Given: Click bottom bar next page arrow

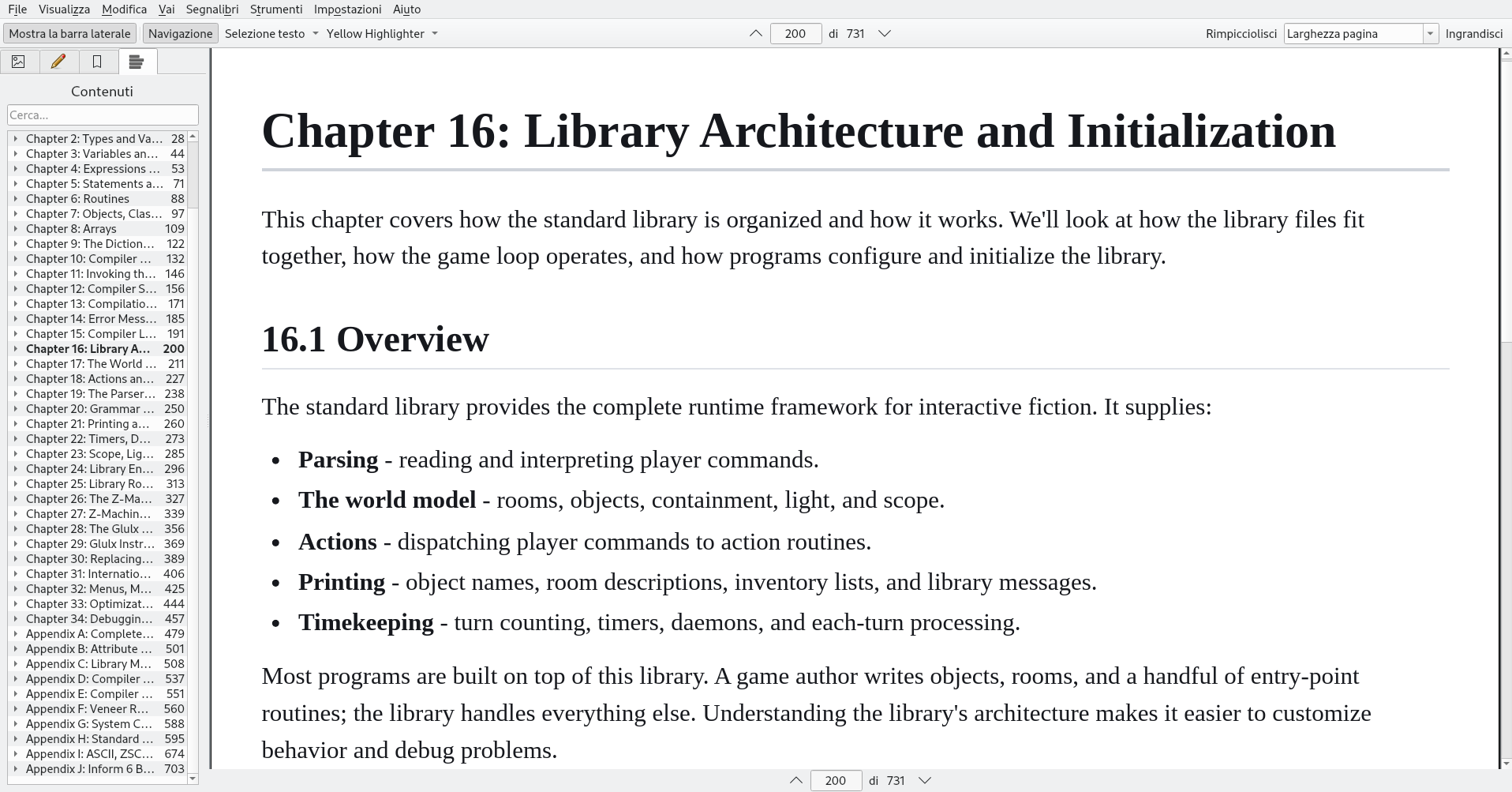Looking at the screenshot, I should click(x=925, y=781).
